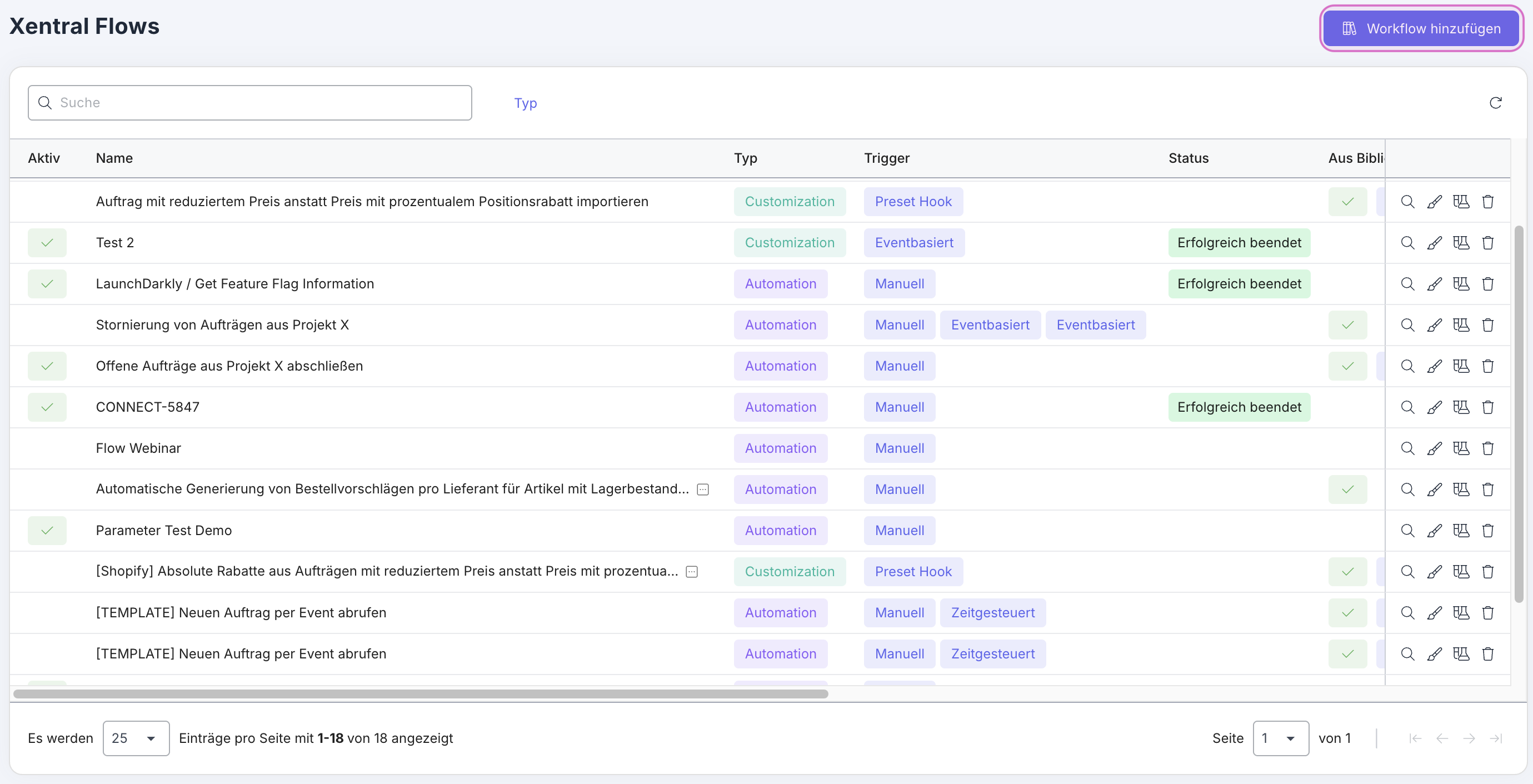Click Aus Bibliothek checkmark in Auftrag mit reduziertem Preis row
Screen dimensions: 1533x784
tap(1347, 202)
